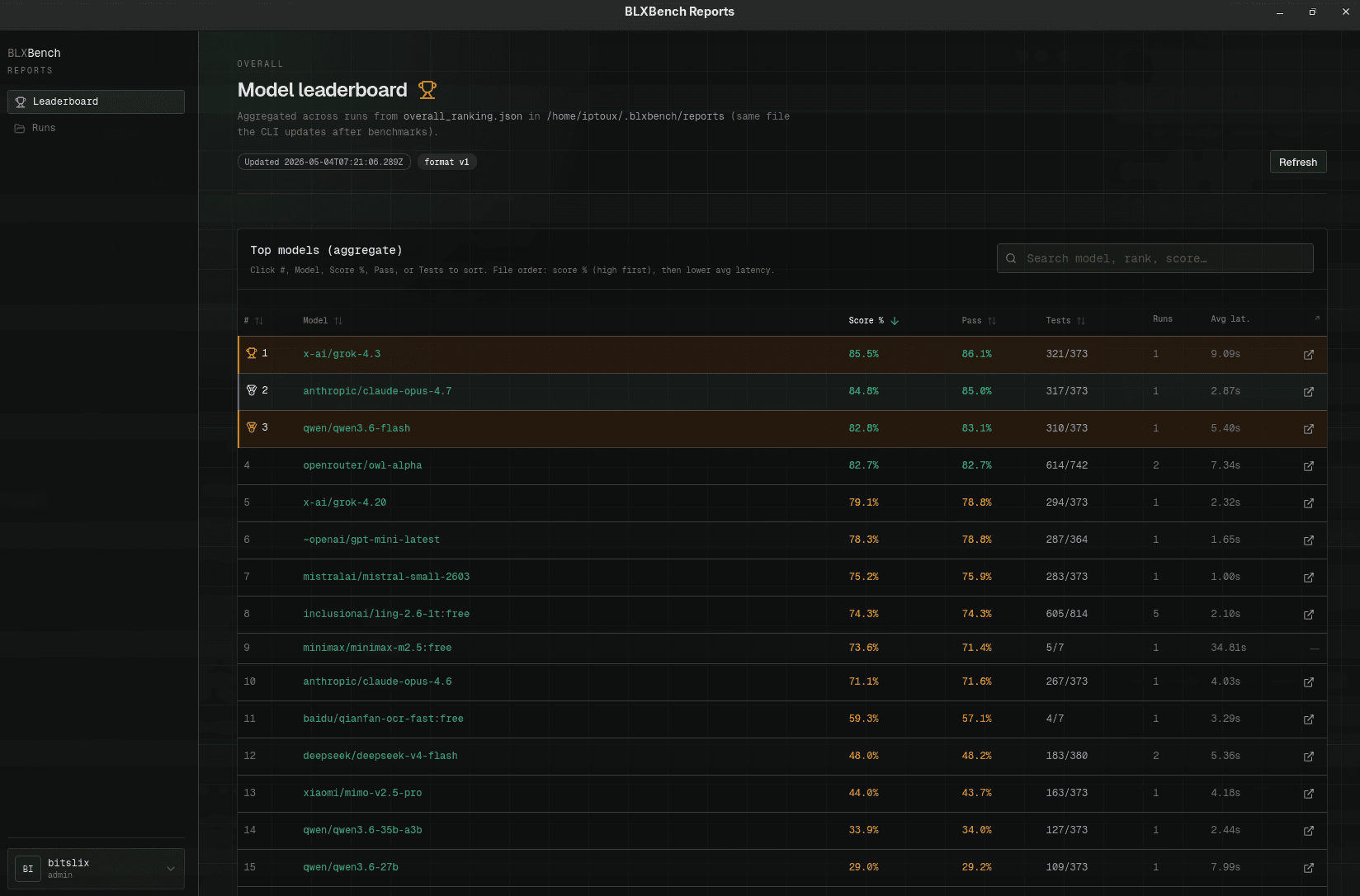Click the Refresh button
This screenshot has height=896, width=1360.
tap(1298, 162)
